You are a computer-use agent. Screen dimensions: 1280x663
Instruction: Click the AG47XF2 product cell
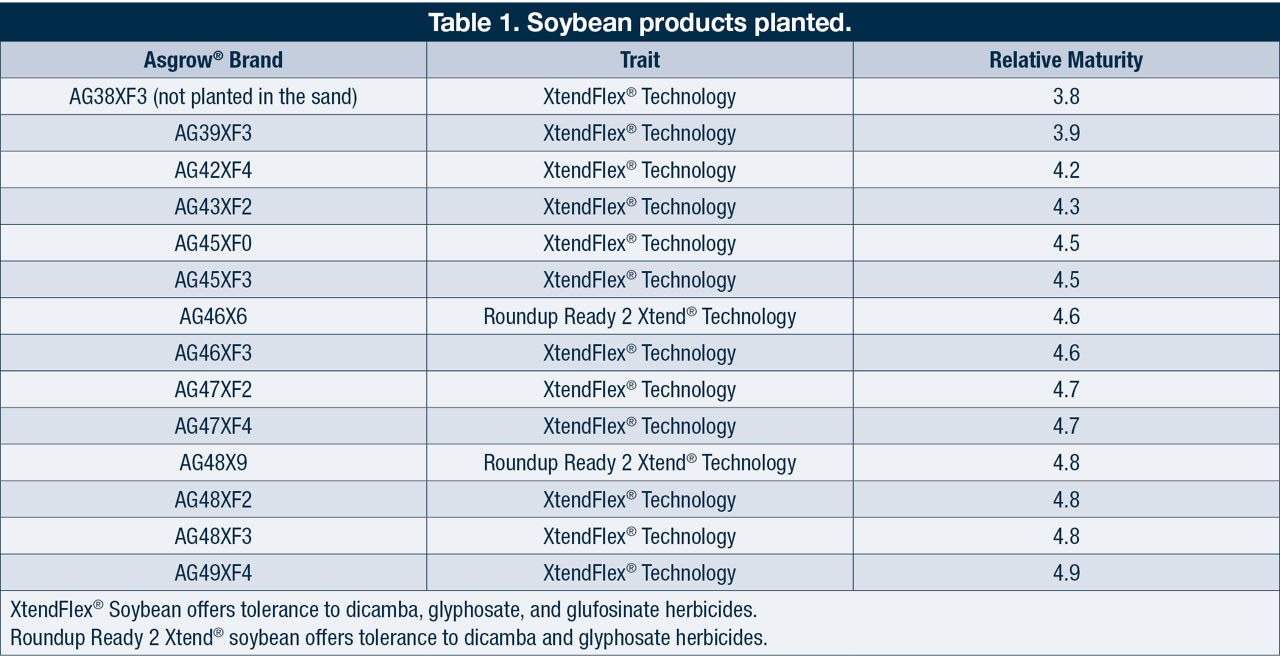pos(213,390)
